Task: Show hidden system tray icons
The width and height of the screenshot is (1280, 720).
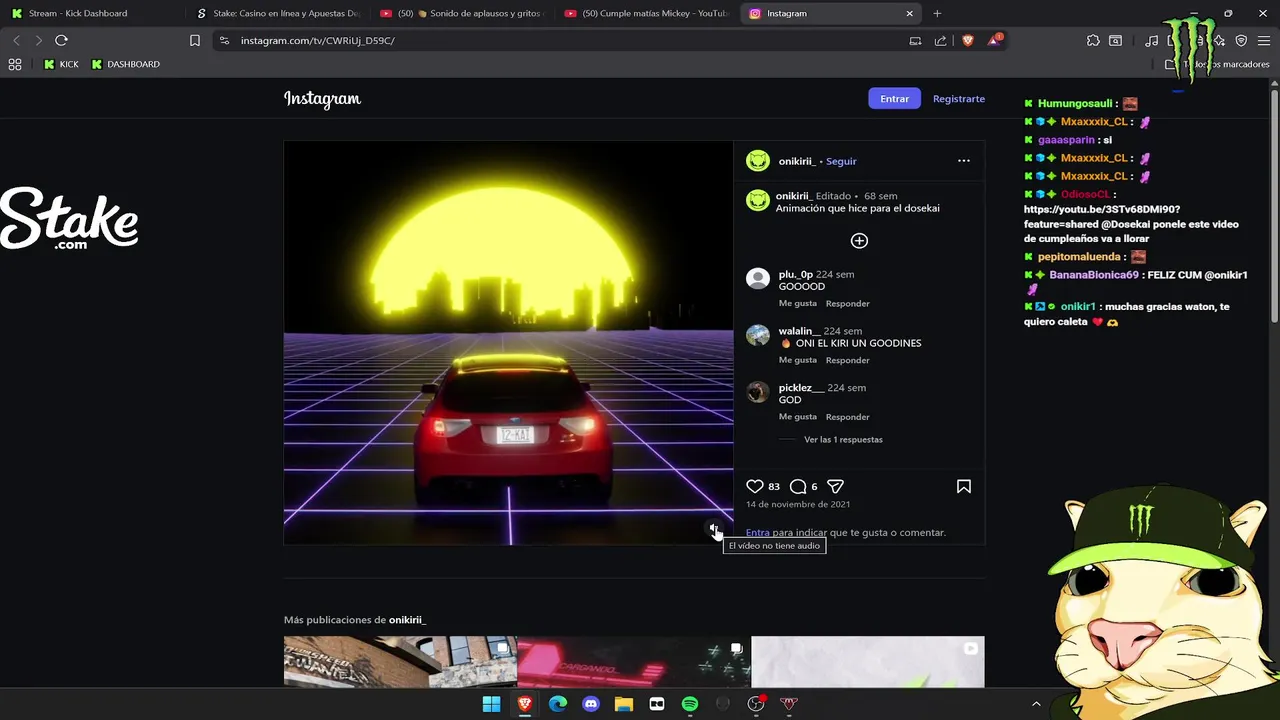Action: tap(1036, 704)
